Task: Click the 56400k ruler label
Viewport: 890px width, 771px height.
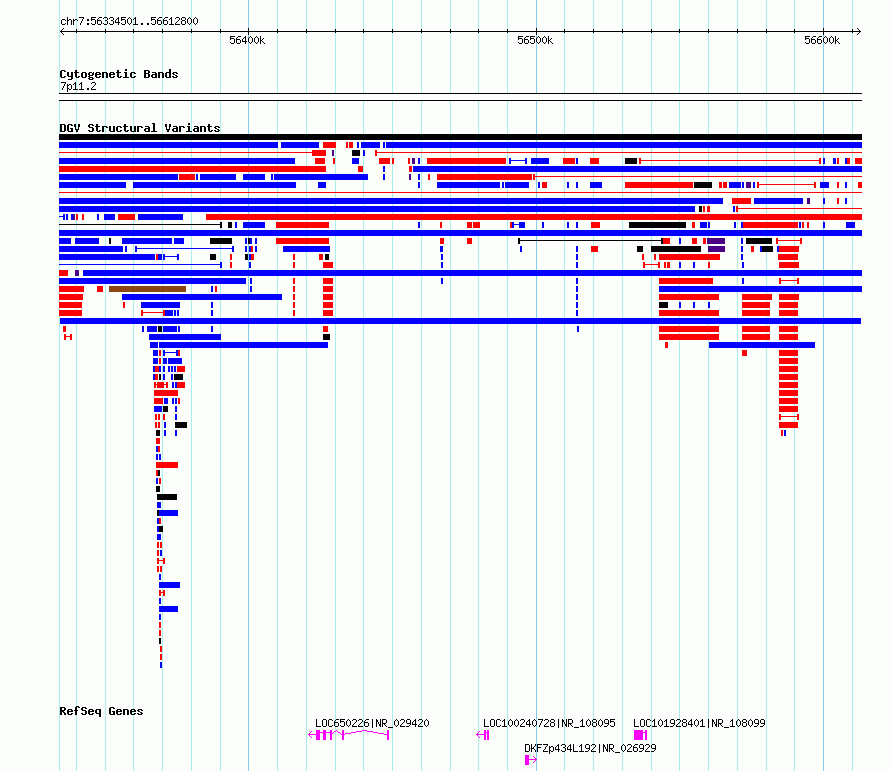Action: (247, 40)
